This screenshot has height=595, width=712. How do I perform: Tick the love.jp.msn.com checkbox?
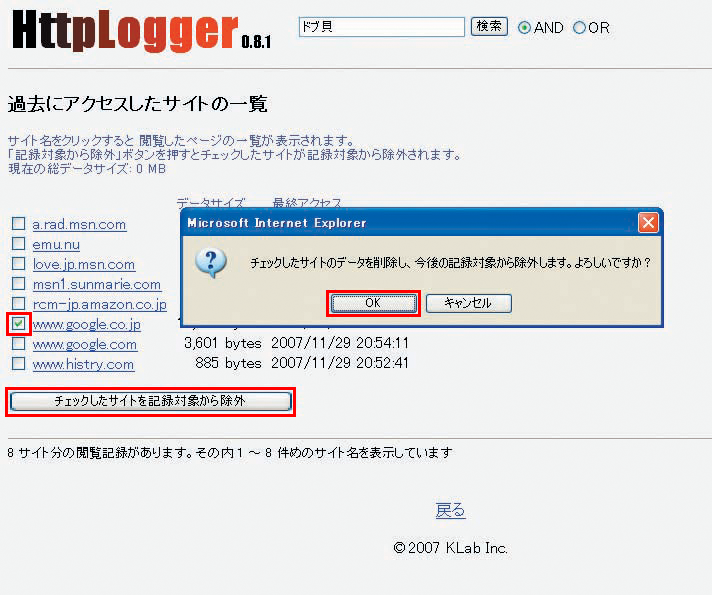(18, 263)
